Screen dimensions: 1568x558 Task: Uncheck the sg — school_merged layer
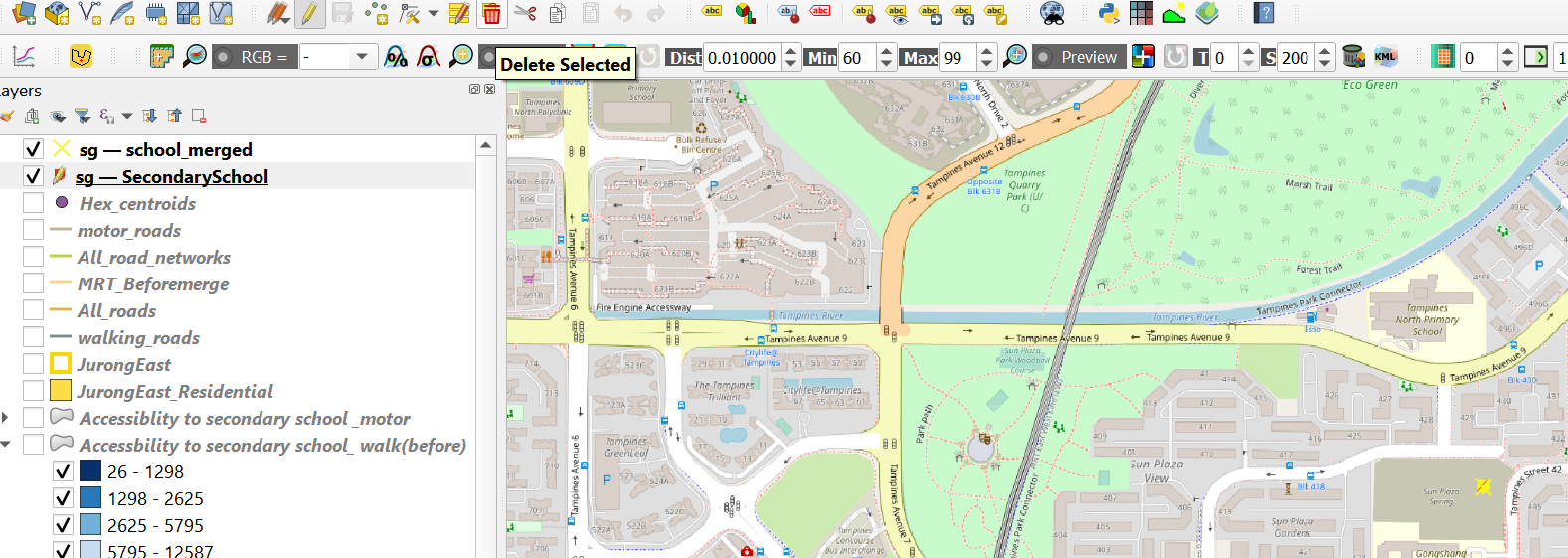pos(33,149)
